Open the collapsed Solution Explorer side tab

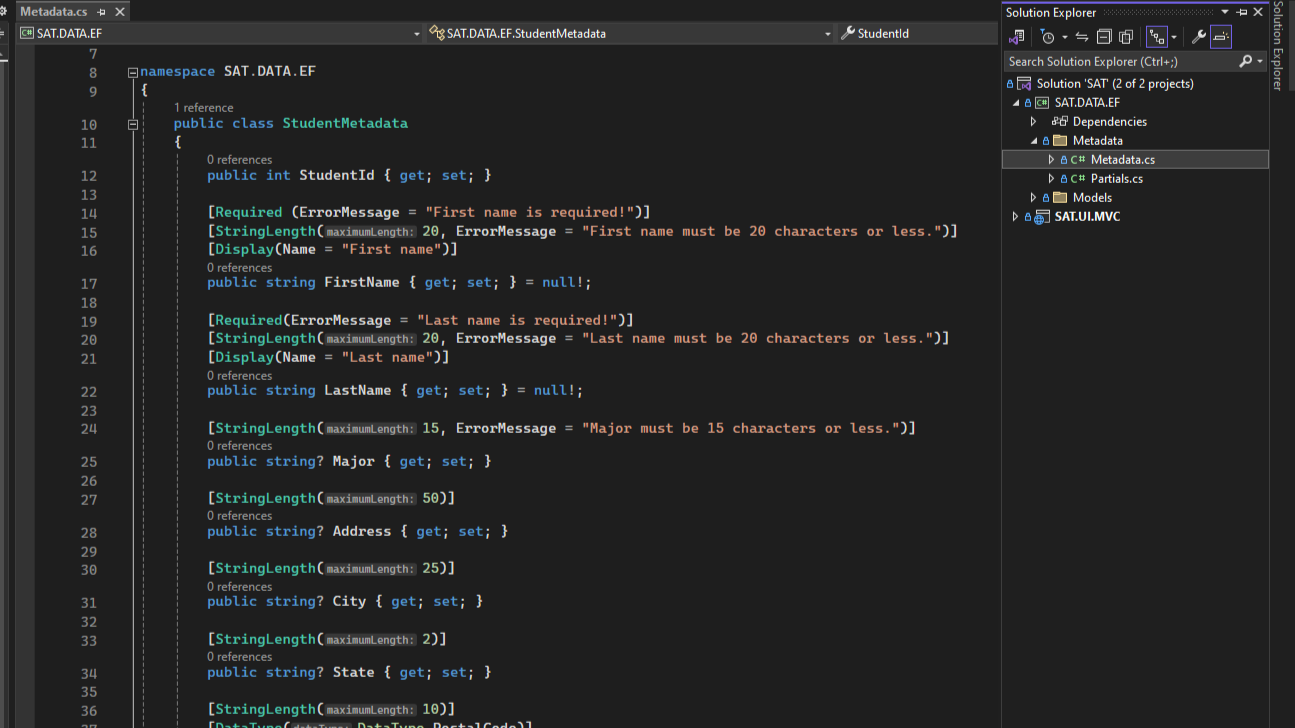(1277, 46)
